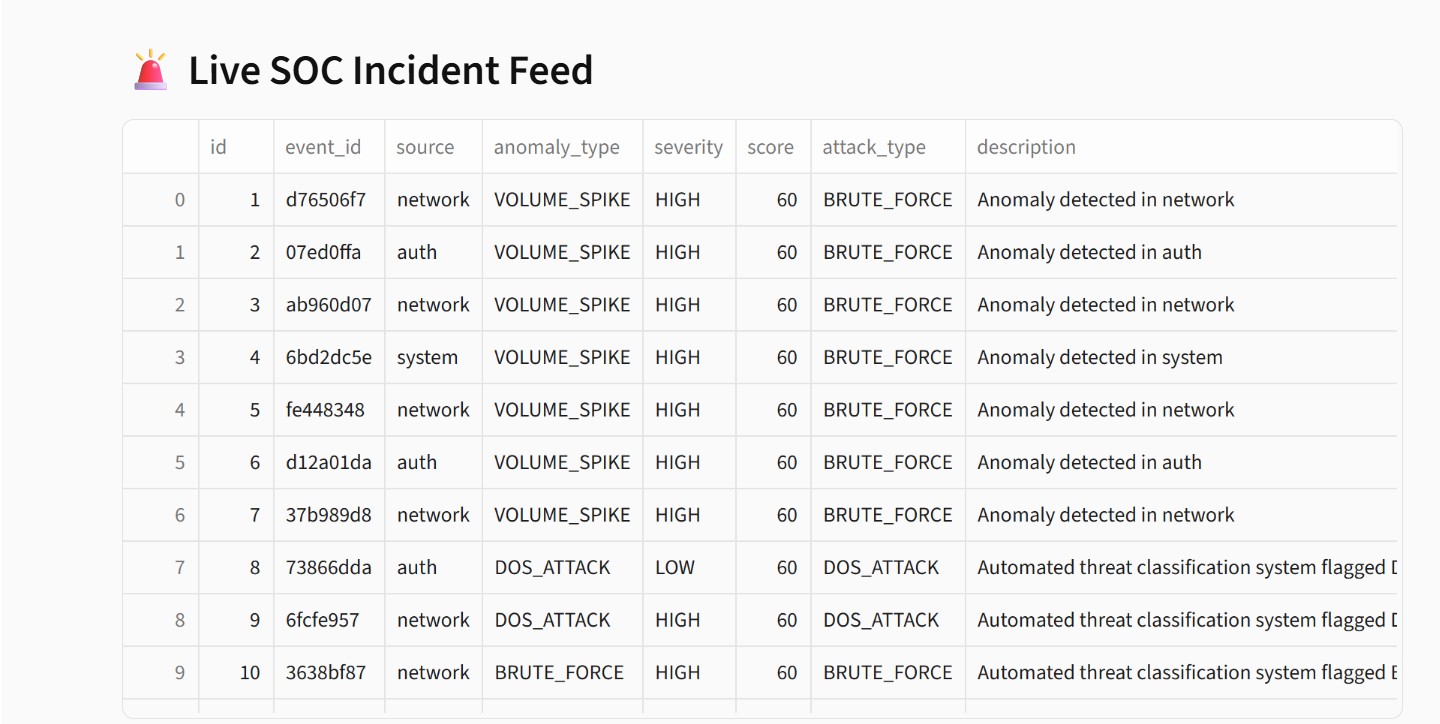Sort table by the id column header
This screenshot has width=1440, height=724.
(x=236, y=147)
